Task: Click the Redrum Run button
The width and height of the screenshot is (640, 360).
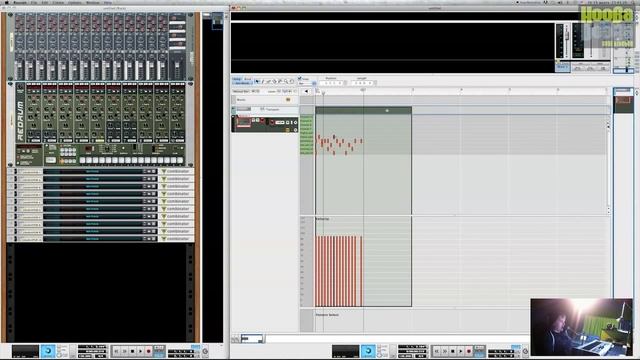Action: pos(51,160)
